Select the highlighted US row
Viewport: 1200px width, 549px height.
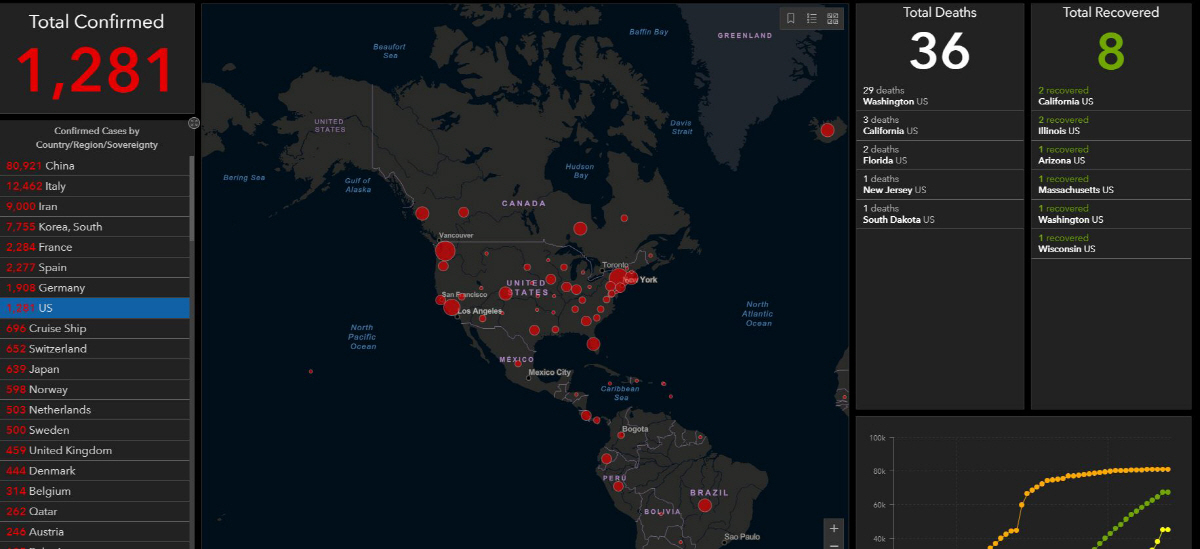(x=95, y=308)
